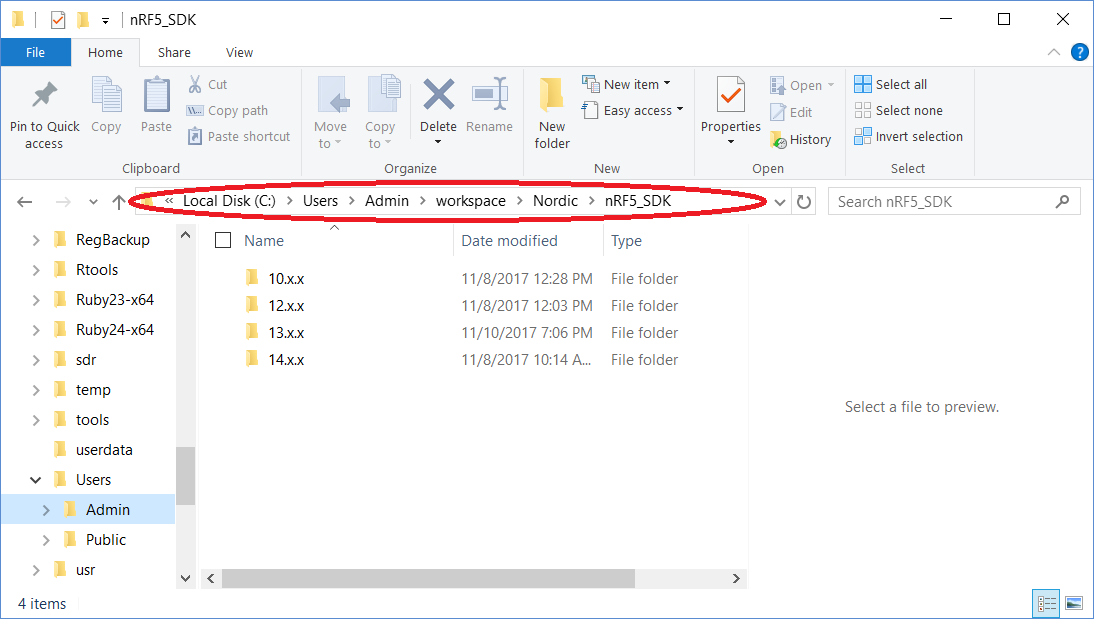Image resolution: width=1095 pixels, height=619 pixels.
Task: Click Nordic in the address breadcrumb
Action: pos(555,201)
